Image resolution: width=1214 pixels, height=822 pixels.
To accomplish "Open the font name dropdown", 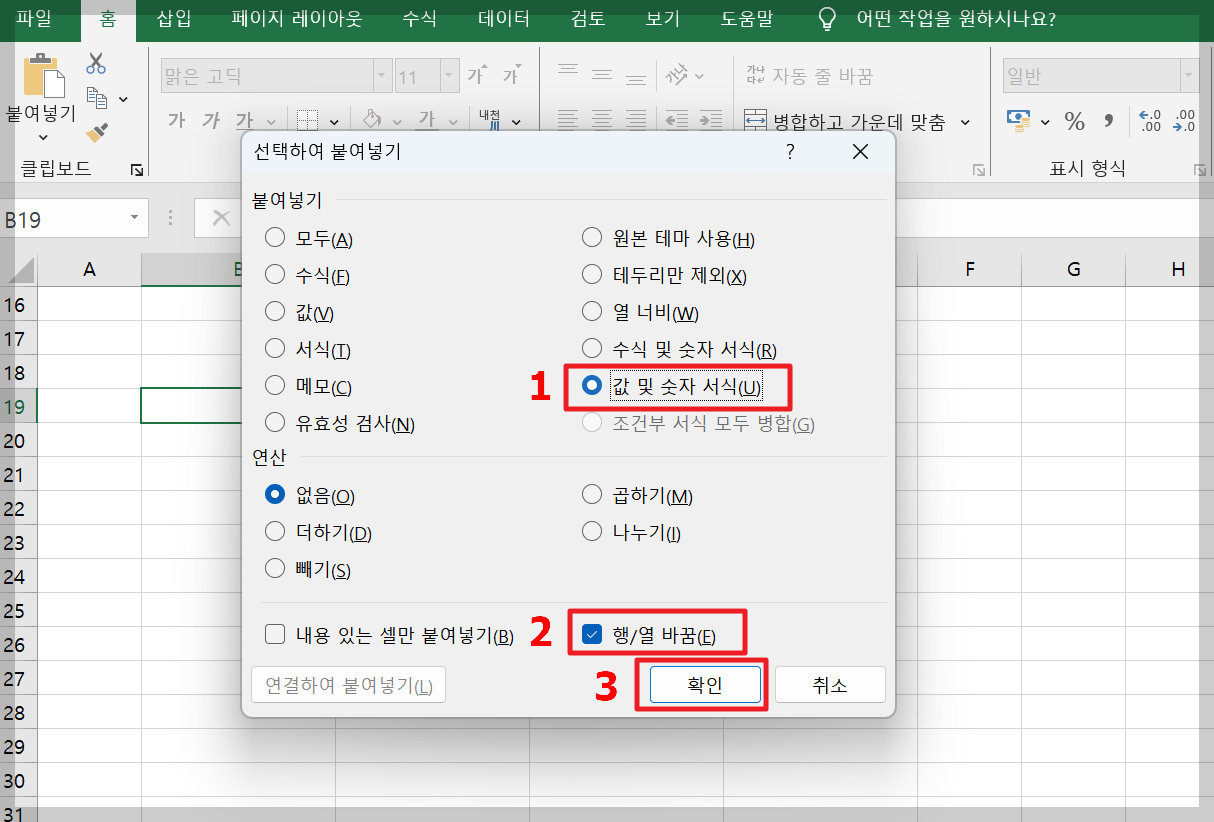I will coord(381,75).
